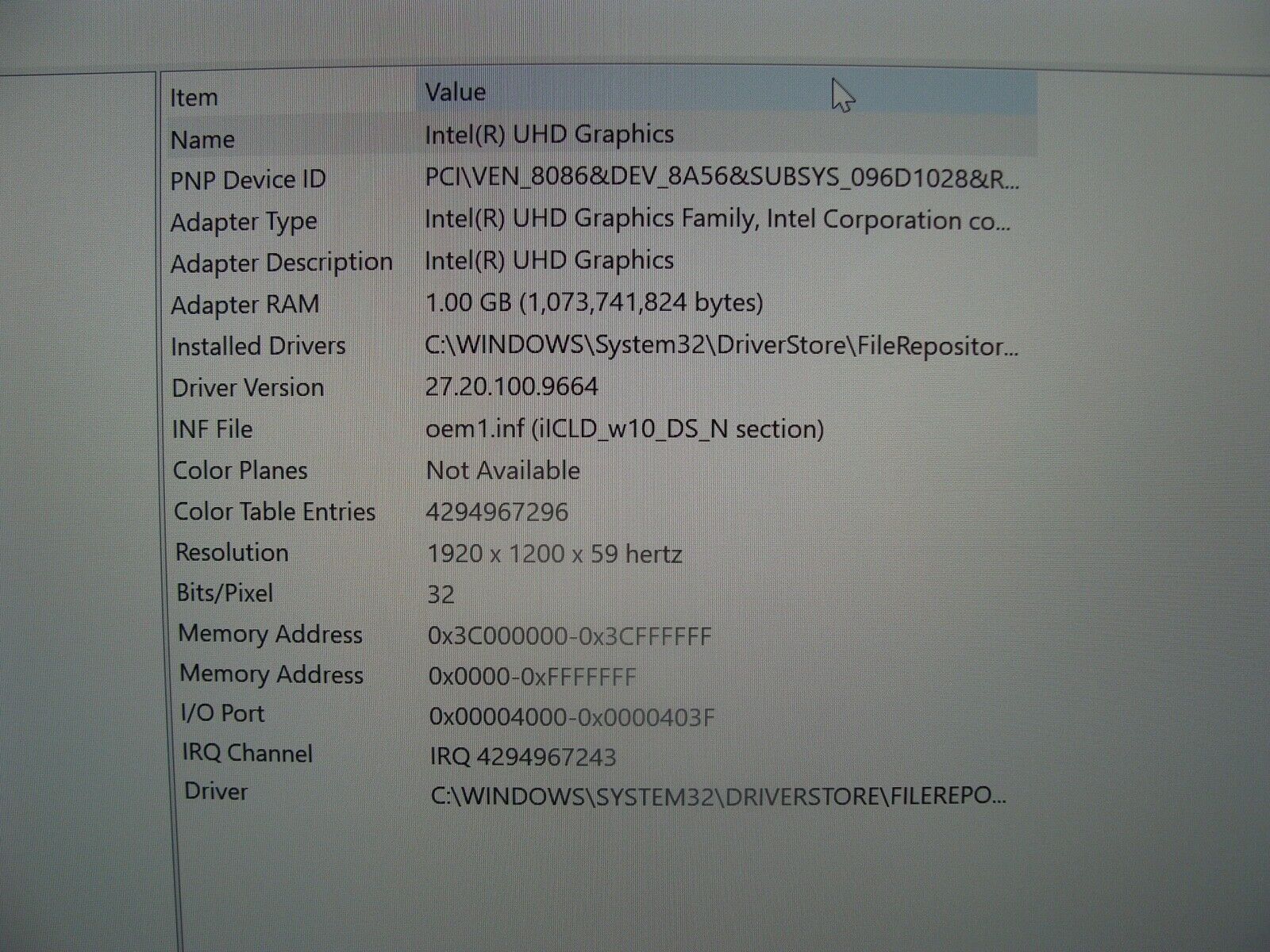1270x952 pixels.
Task: Select the Adapter Description label
Action: 282,263
